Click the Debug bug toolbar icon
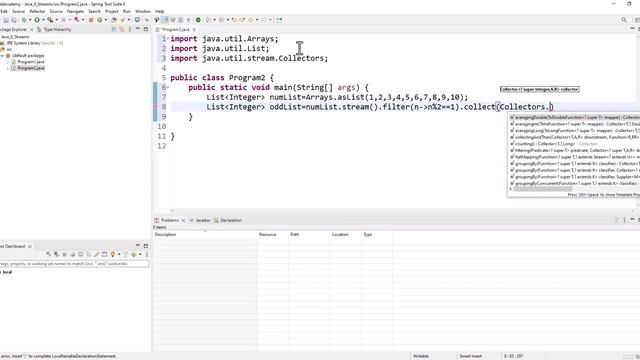The width and height of the screenshot is (640, 360). pos(24,20)
